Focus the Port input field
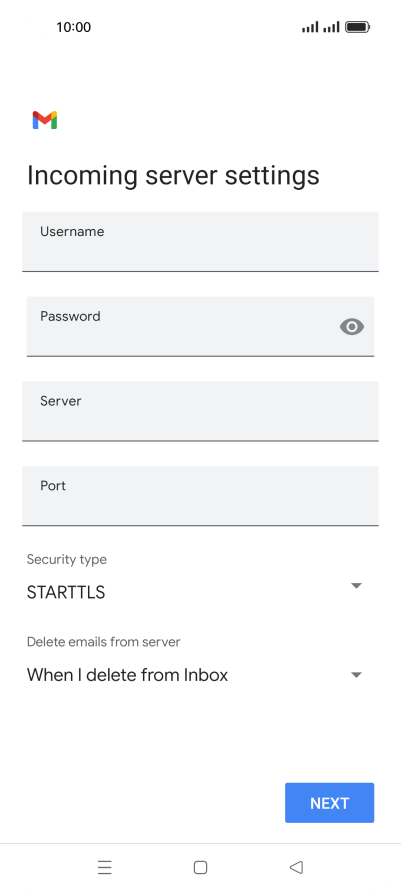 (200, 496)
